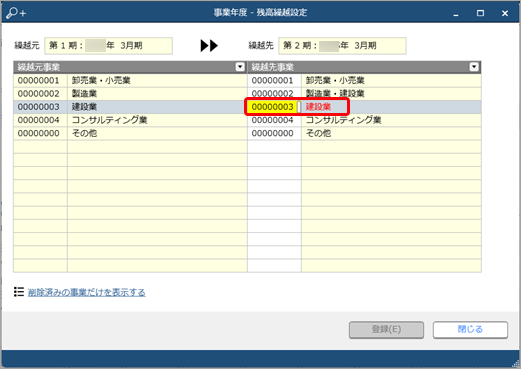Open the 繰越元事業 column dropdown arrow

click(x=240, y=67)
